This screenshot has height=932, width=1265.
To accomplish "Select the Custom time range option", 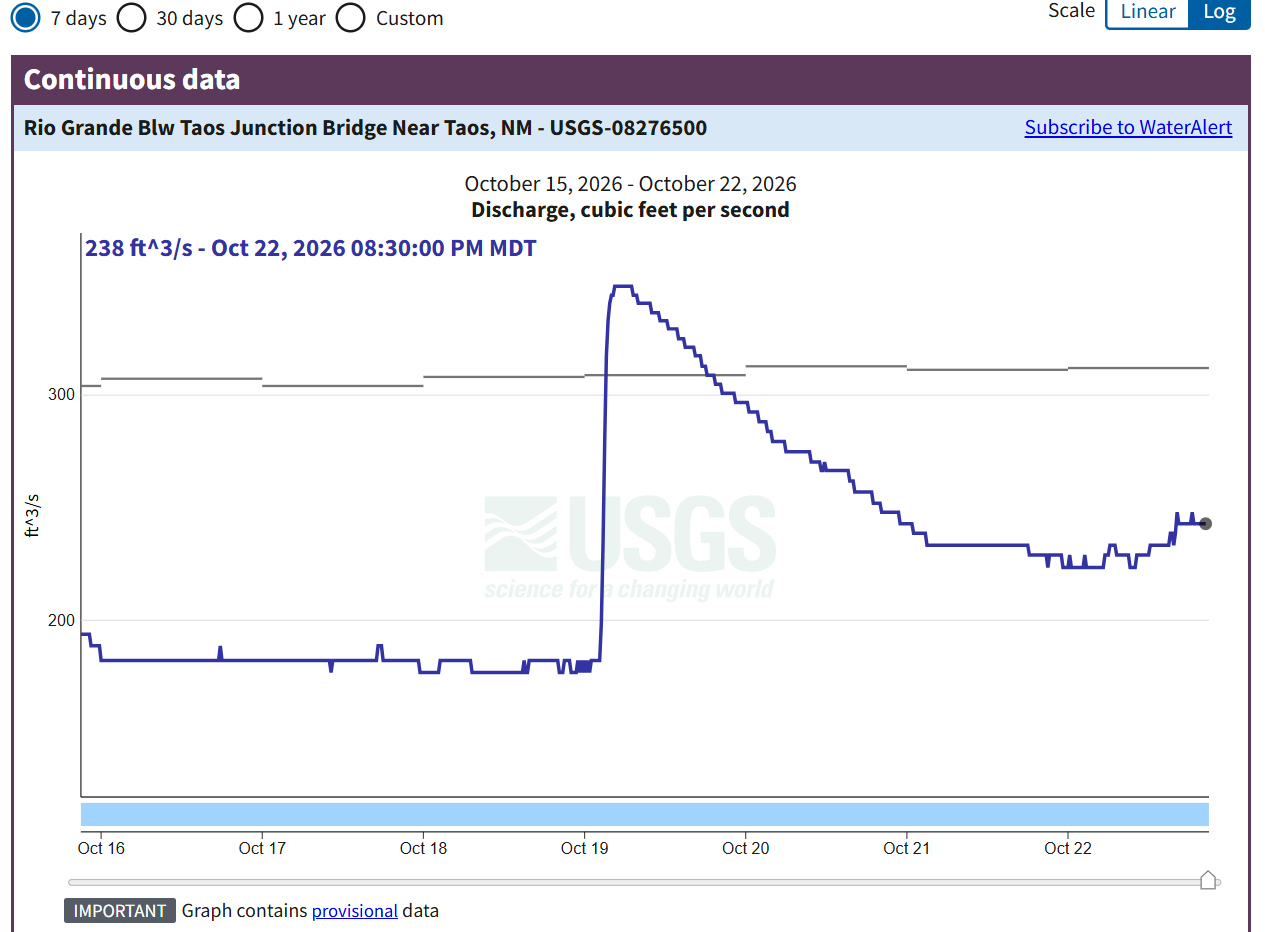I will pos(351,18).
